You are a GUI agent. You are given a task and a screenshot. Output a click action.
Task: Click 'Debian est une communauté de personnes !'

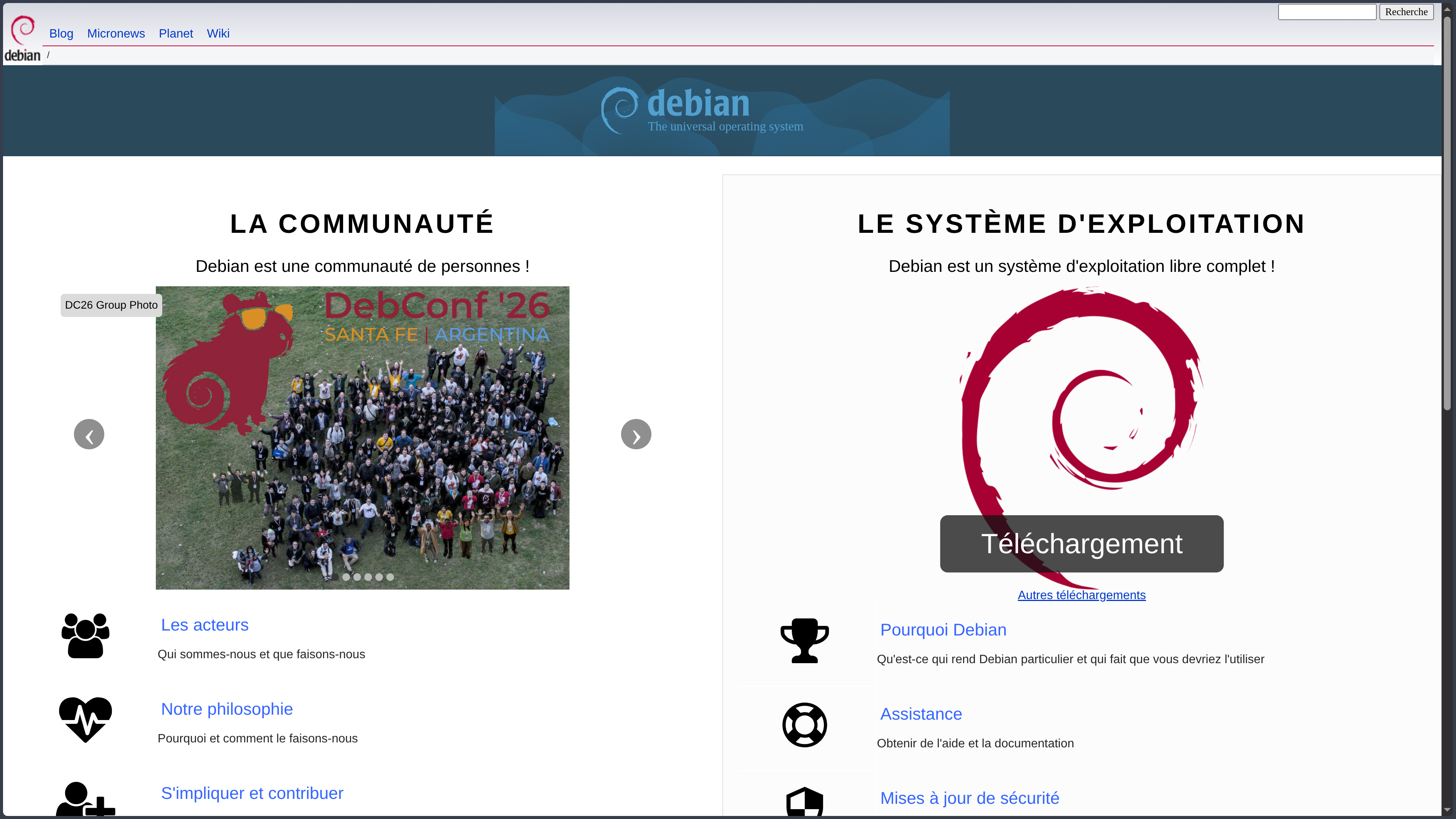pos(362,266)
